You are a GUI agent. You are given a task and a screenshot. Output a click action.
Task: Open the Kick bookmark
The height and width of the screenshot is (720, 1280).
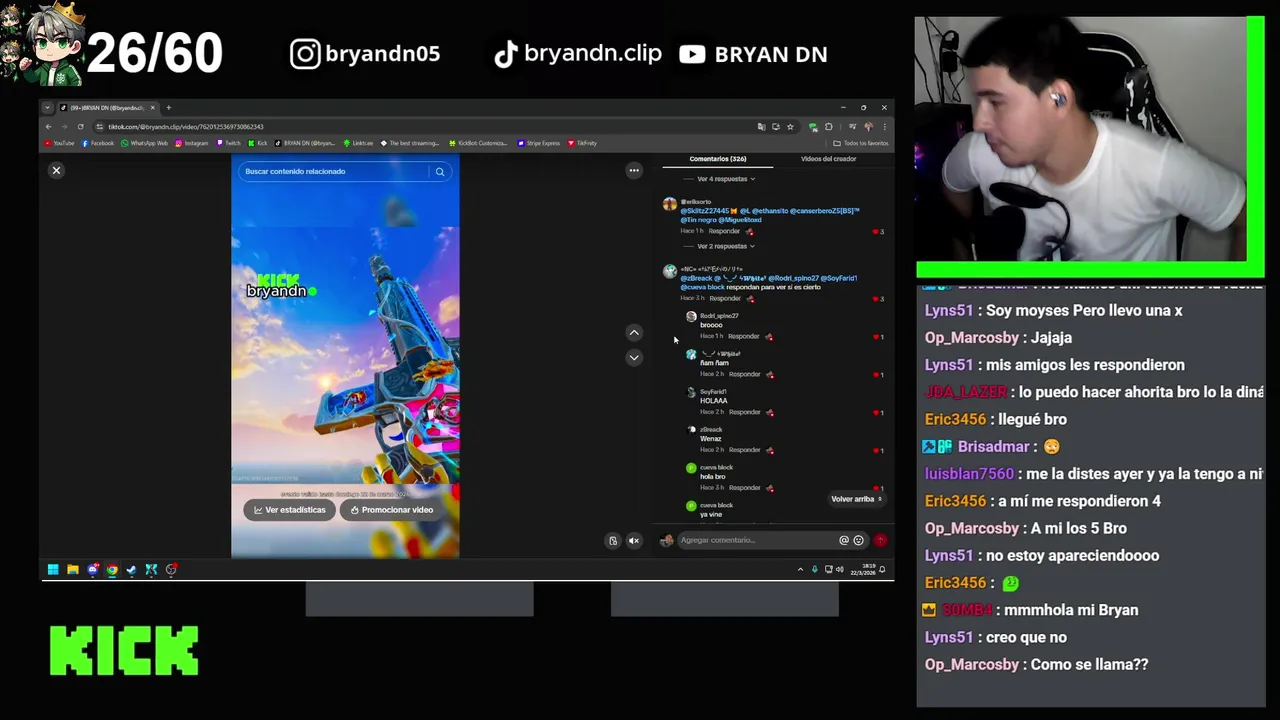click(258, 143)
